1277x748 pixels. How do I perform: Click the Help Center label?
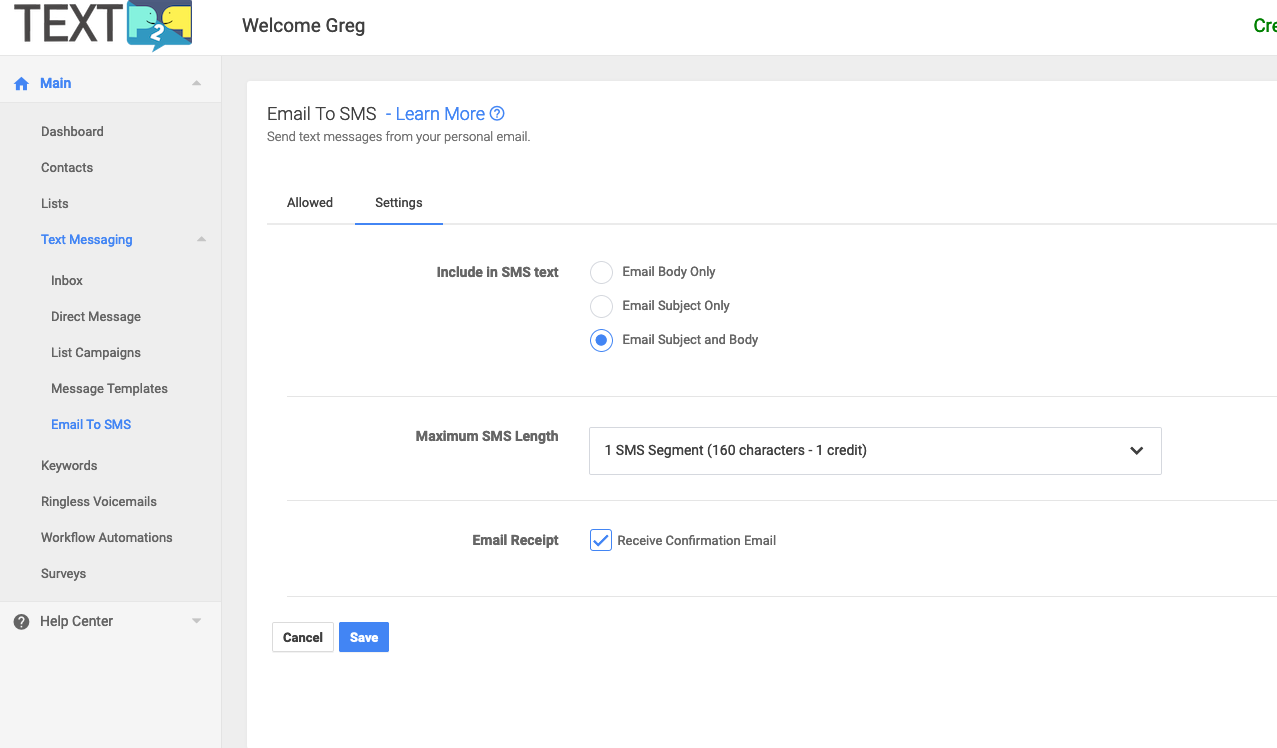click(x=77, y=622)
